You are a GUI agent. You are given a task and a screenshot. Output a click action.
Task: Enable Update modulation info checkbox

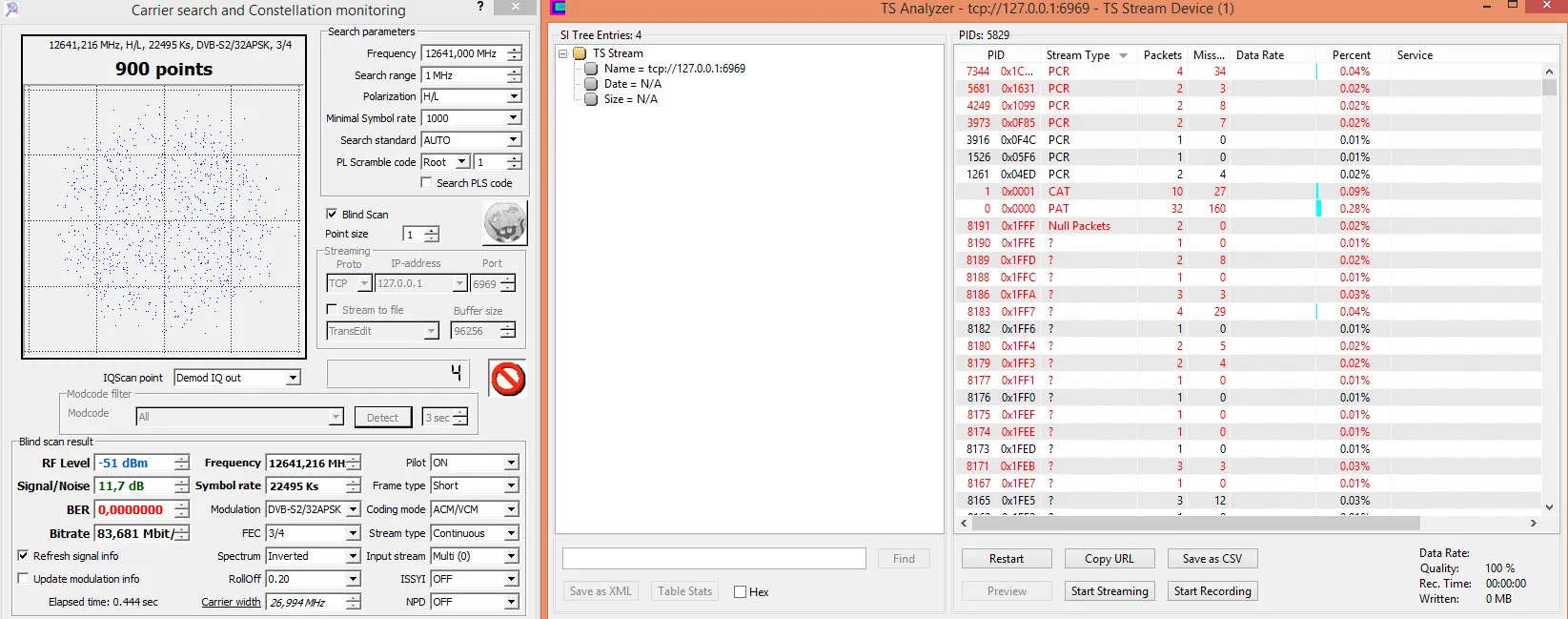[23, 579]
